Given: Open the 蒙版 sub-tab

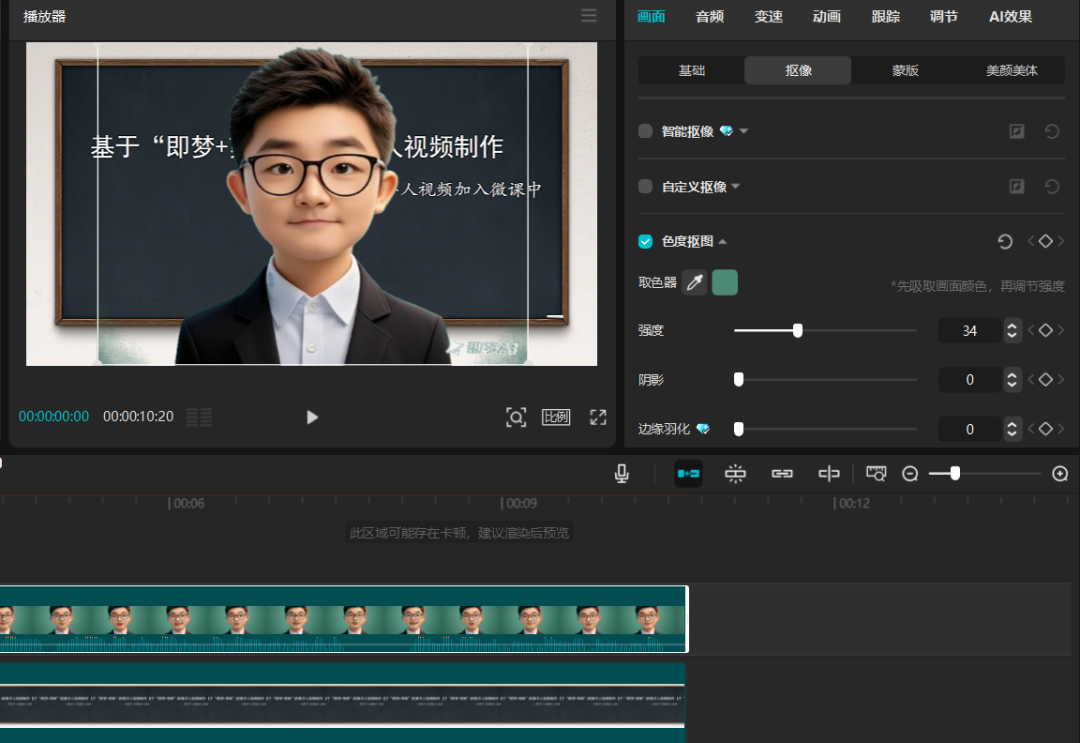Looking at the screenshot, I should point(905,70).
